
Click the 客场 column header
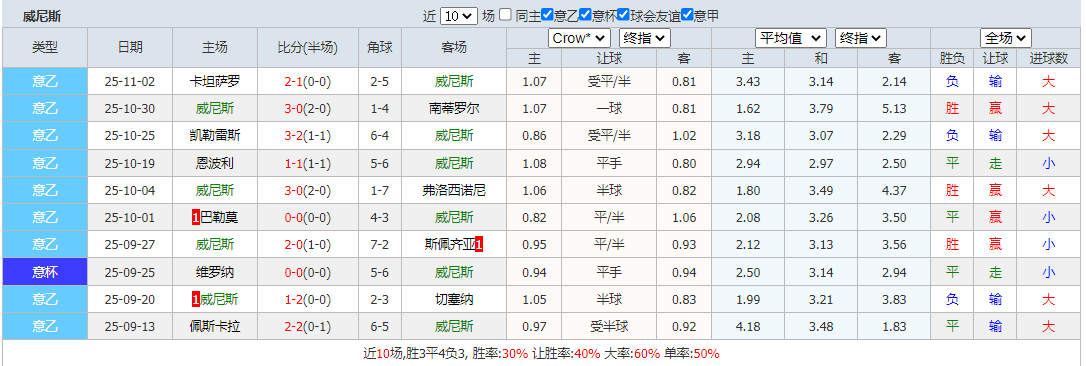point(454,48)
